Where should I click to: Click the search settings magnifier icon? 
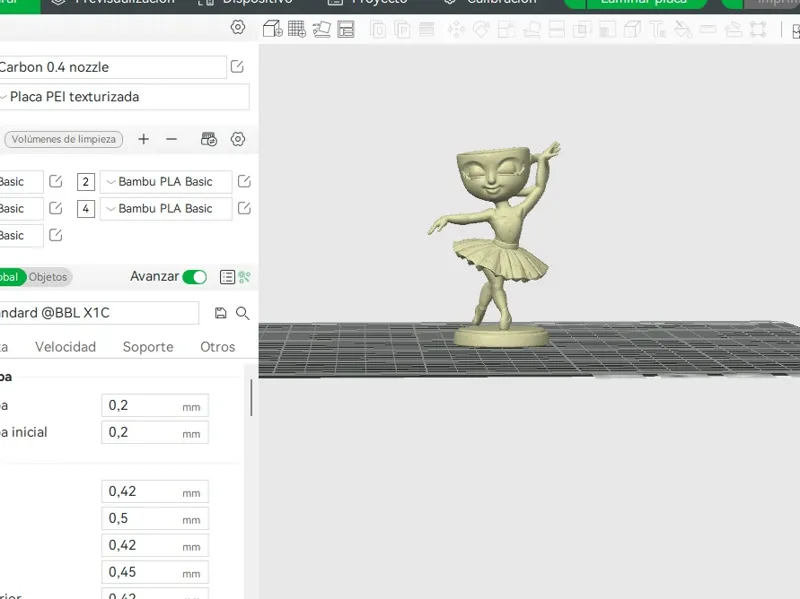click(x=243, y=313)
